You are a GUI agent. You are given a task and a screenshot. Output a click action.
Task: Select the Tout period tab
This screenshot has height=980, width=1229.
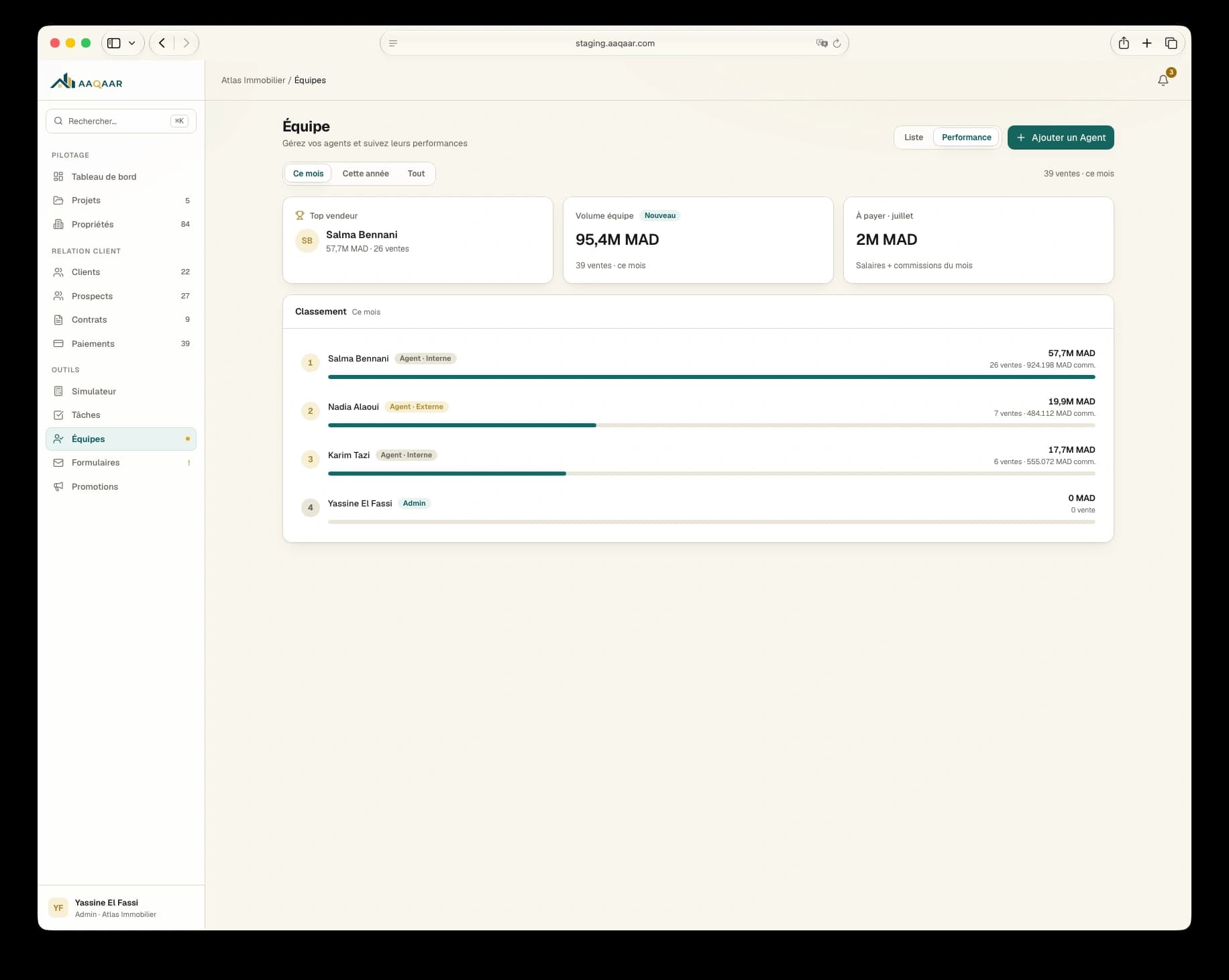(416, 174)
